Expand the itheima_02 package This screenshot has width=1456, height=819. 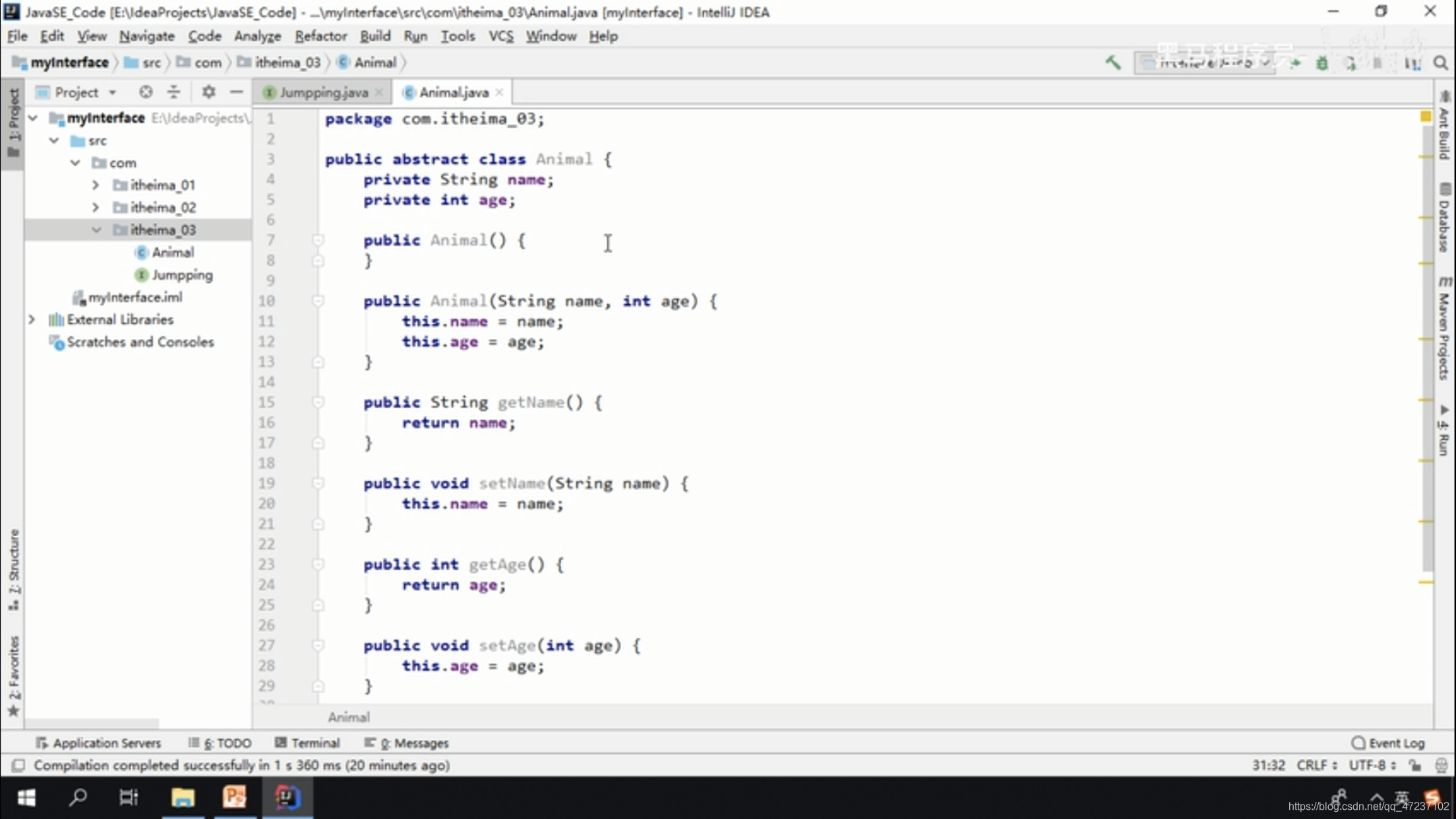[x=96, y=208]
